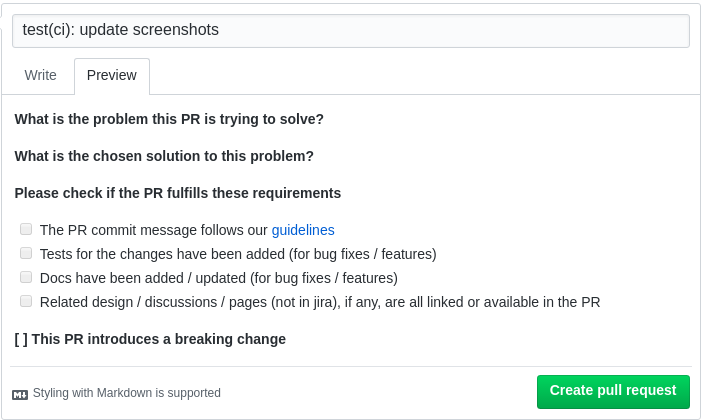Open the guidelines link
The image size is (701, 420).
point(303,230)
